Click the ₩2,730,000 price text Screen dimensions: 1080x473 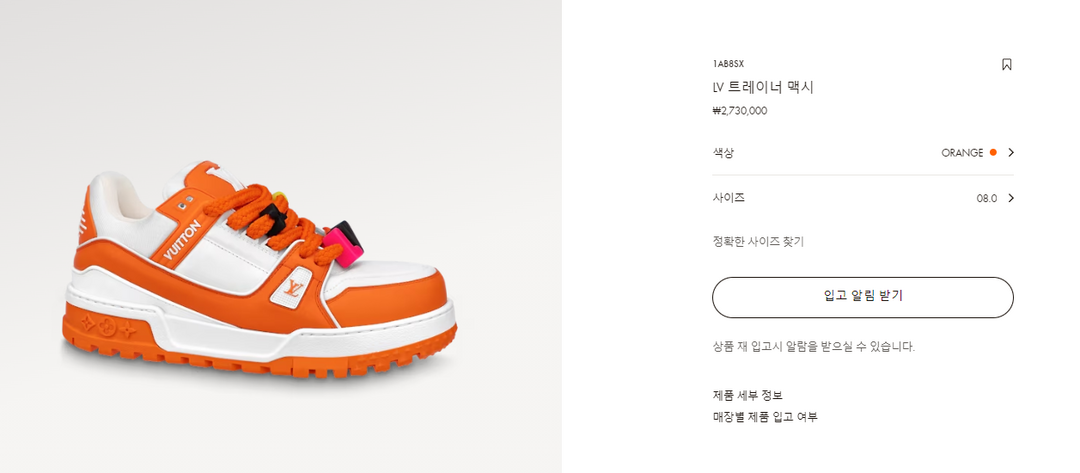[x=740, y=111]
